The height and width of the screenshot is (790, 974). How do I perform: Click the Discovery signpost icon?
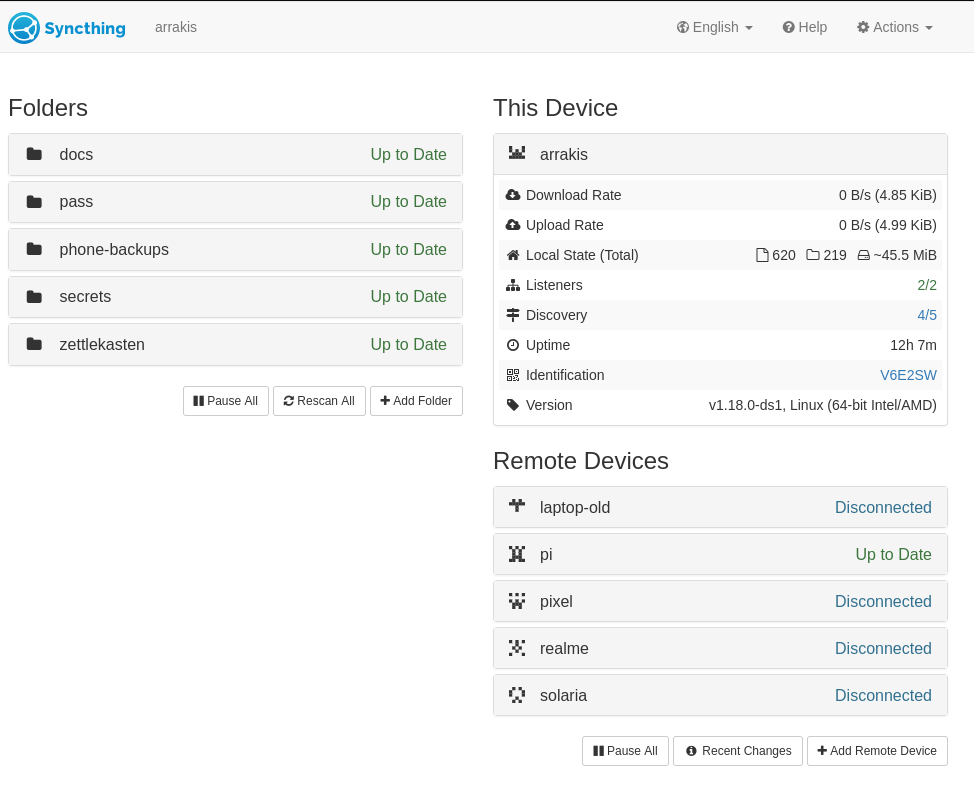(512, 315)
